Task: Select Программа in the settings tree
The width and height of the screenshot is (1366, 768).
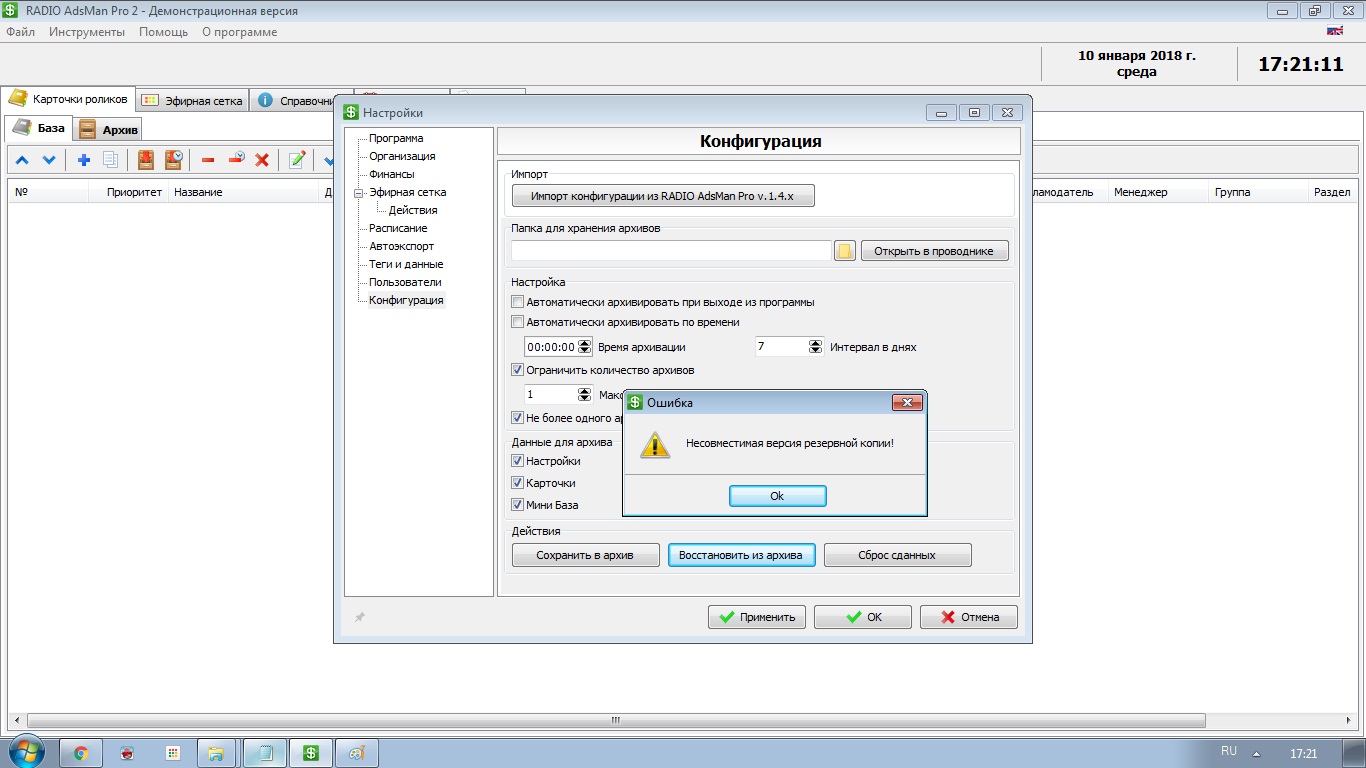Action: pos(396,138)
